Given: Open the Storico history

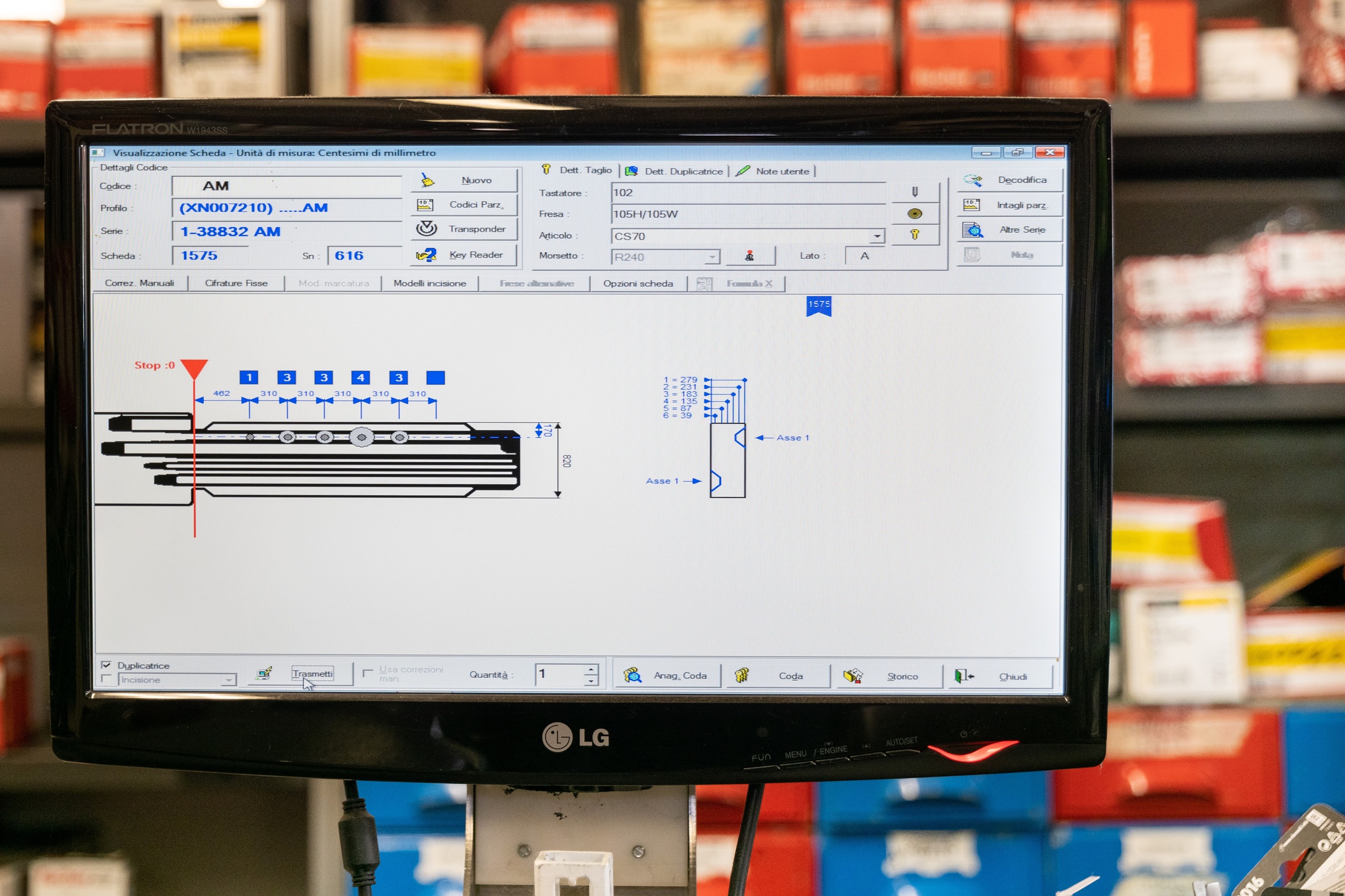Looking at the screenshot, I should [x=889, y=676].
